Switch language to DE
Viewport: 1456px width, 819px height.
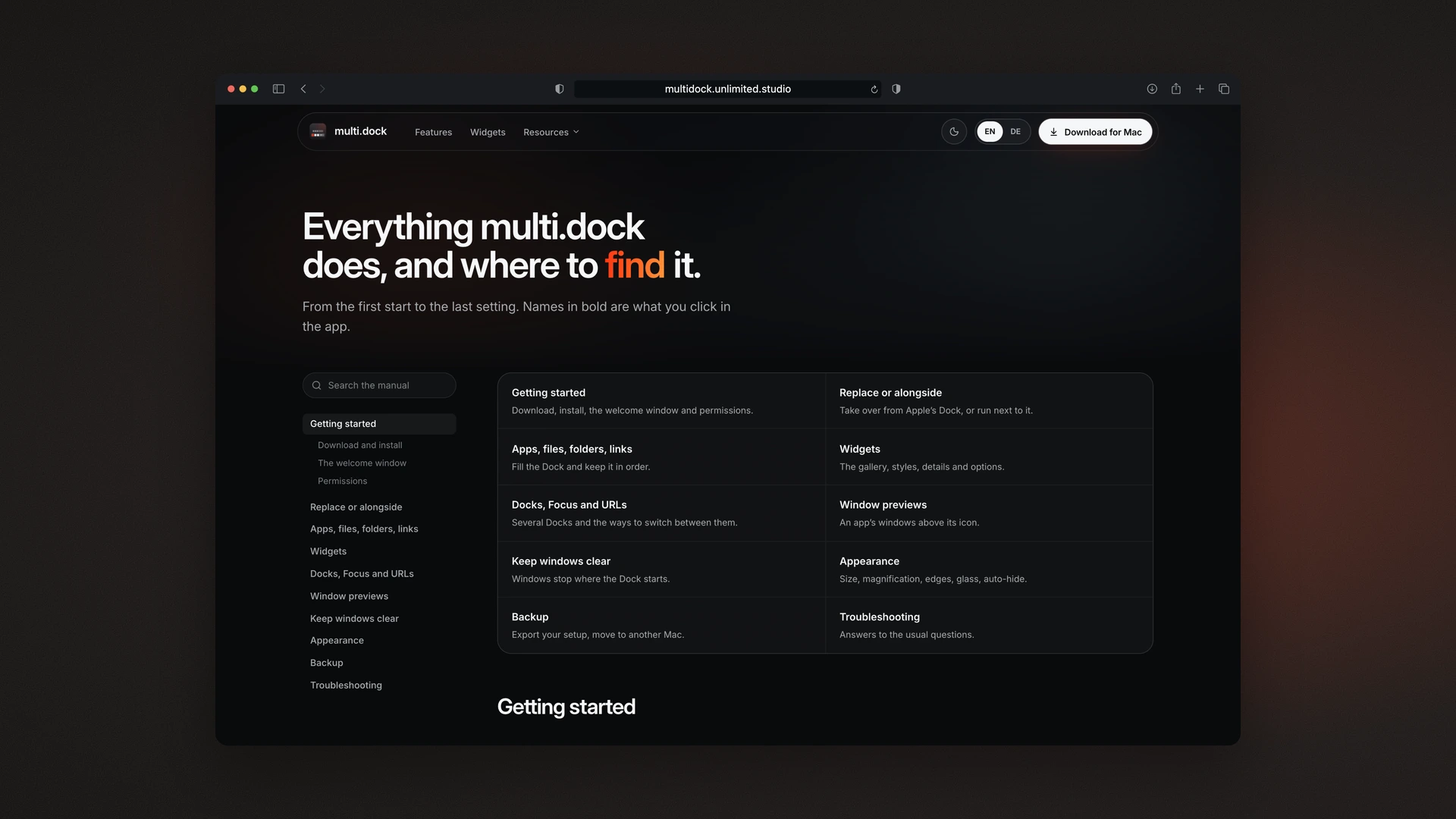click(x=1015, y=131)
